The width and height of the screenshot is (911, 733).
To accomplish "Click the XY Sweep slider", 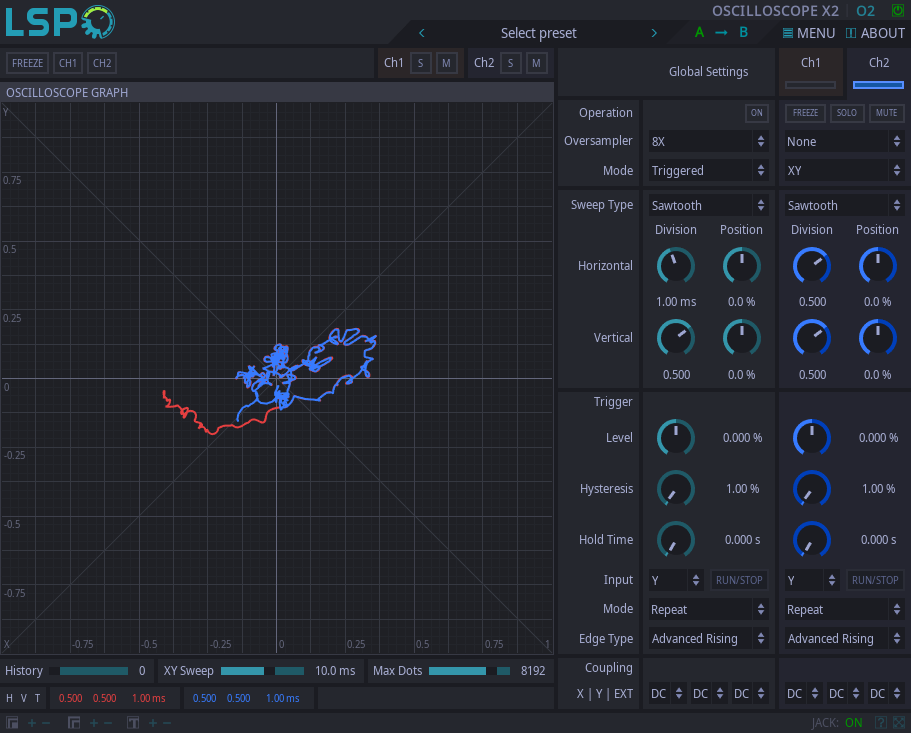I will [x=263, y=671].
